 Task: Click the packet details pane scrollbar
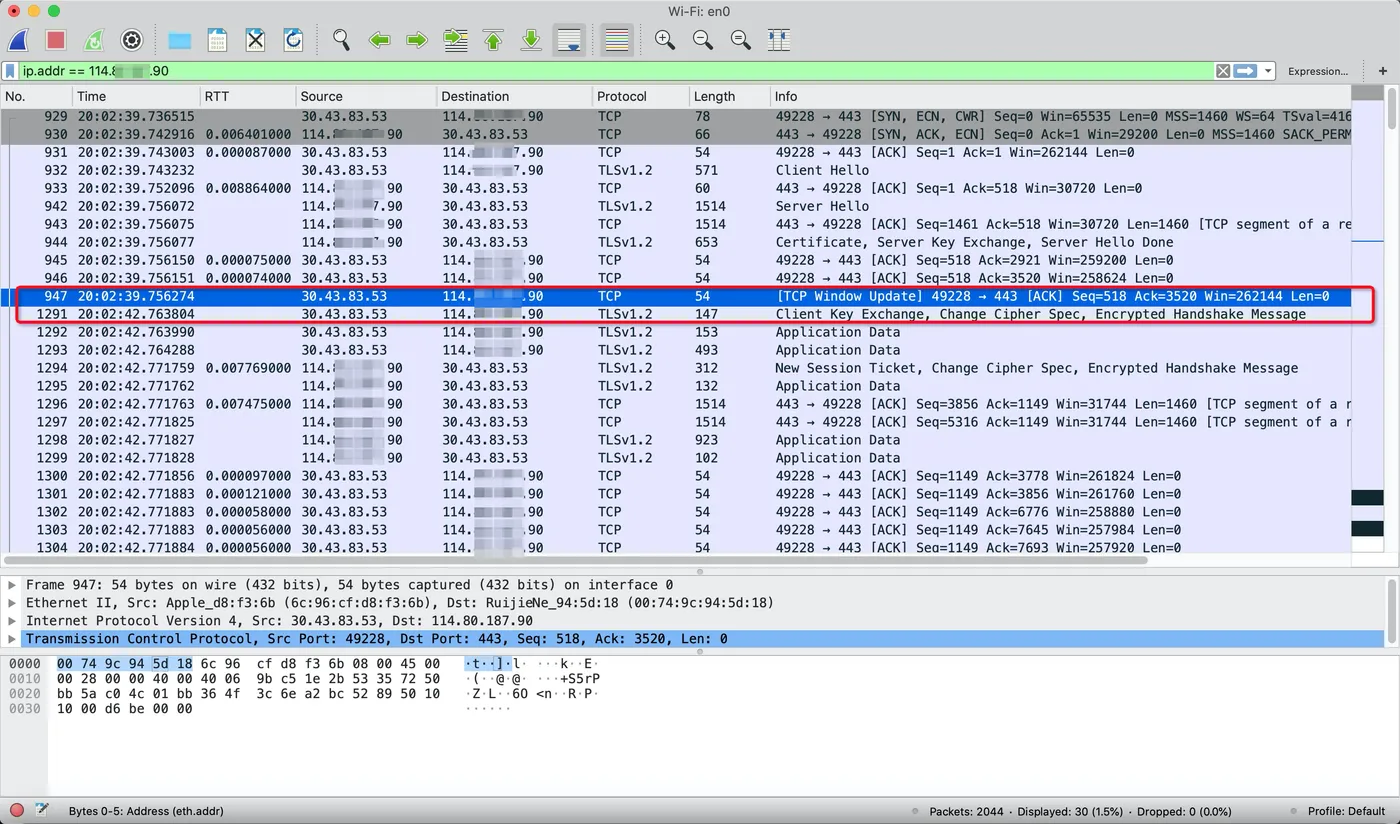[1391, 610]
